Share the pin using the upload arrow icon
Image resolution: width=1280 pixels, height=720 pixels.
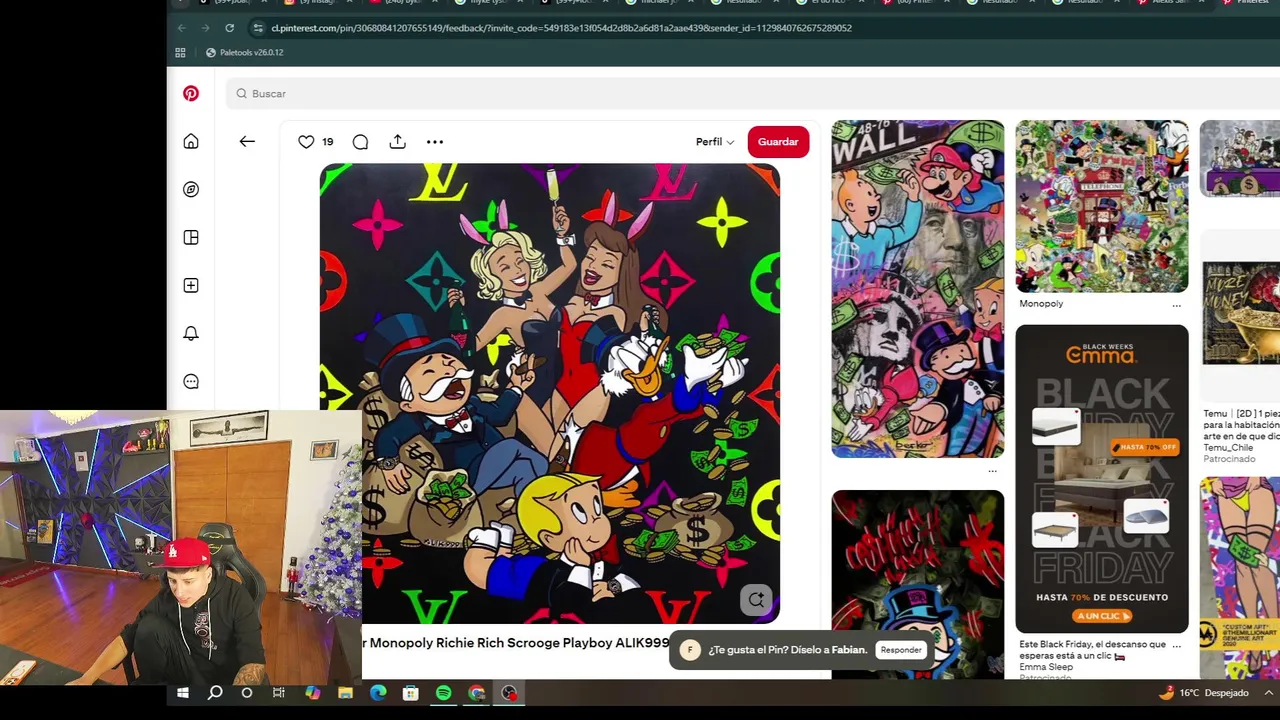[x=397, y=142]
